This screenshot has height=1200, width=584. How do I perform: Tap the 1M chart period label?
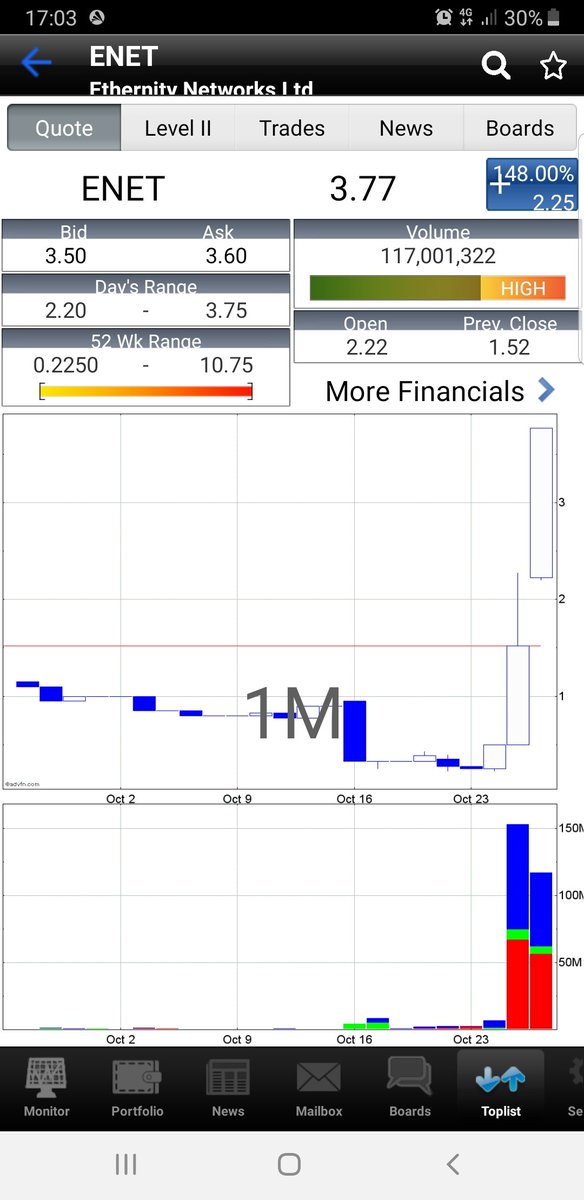point(293,714)
